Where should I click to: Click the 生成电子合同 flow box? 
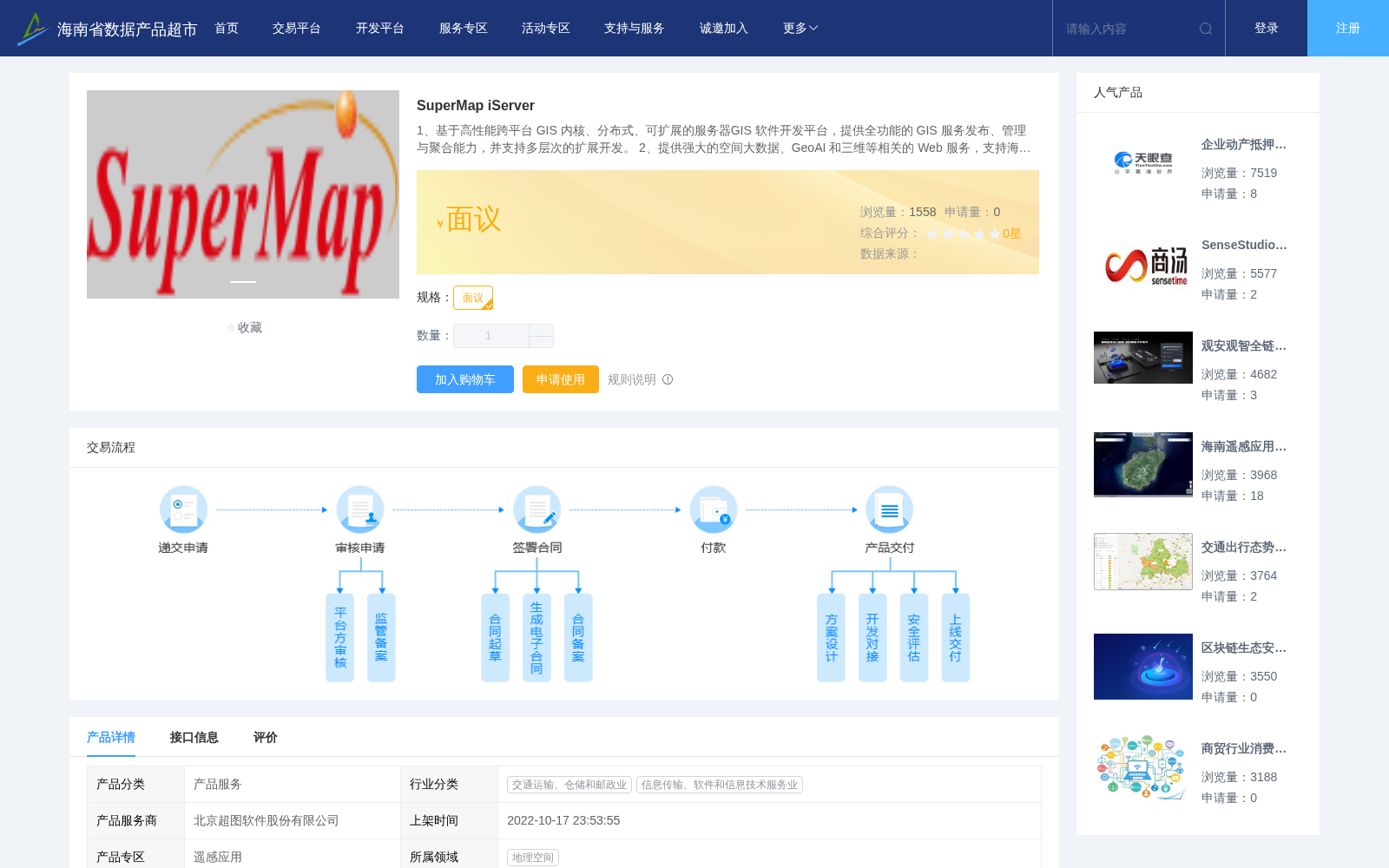(537, 638)
